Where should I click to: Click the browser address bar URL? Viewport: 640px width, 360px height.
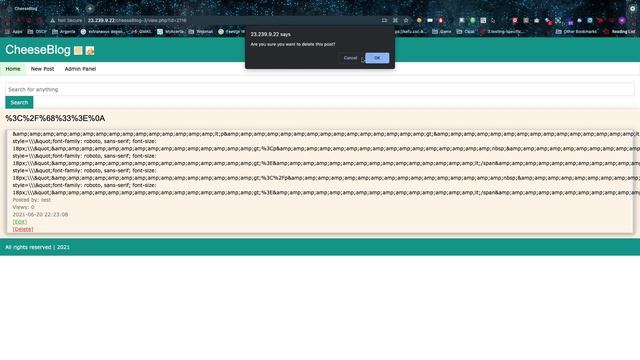pyautogui.click(x=137, y=20)
